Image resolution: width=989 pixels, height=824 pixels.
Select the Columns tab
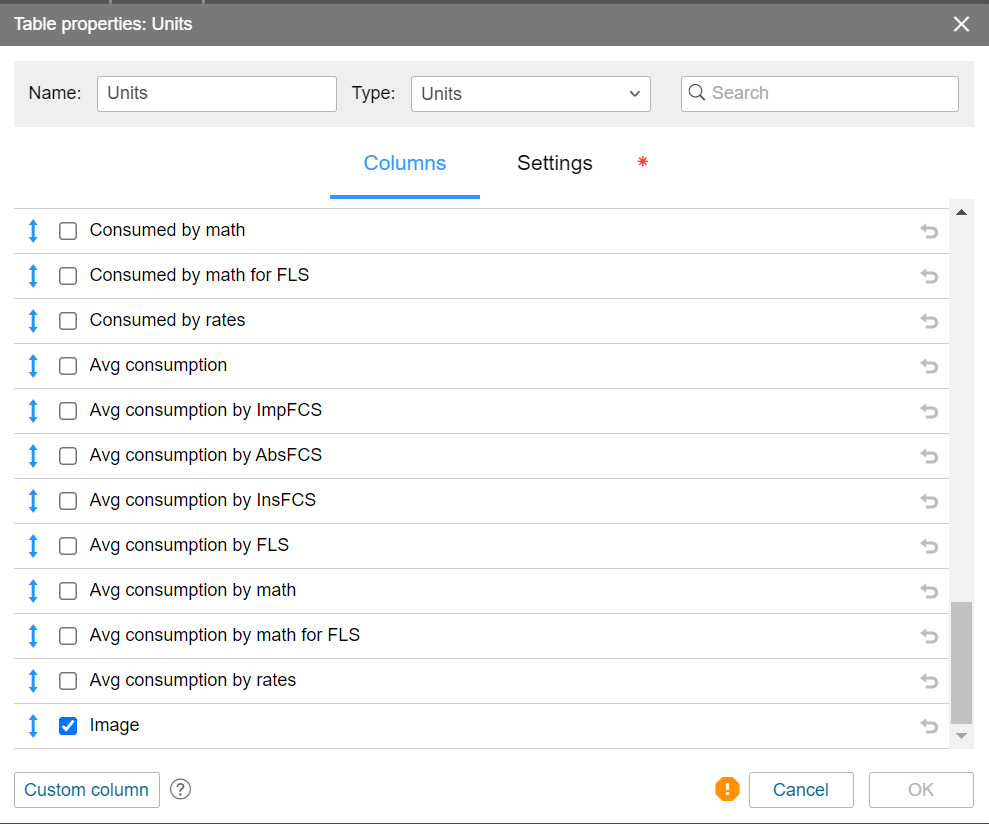click(x=404, y=163)
